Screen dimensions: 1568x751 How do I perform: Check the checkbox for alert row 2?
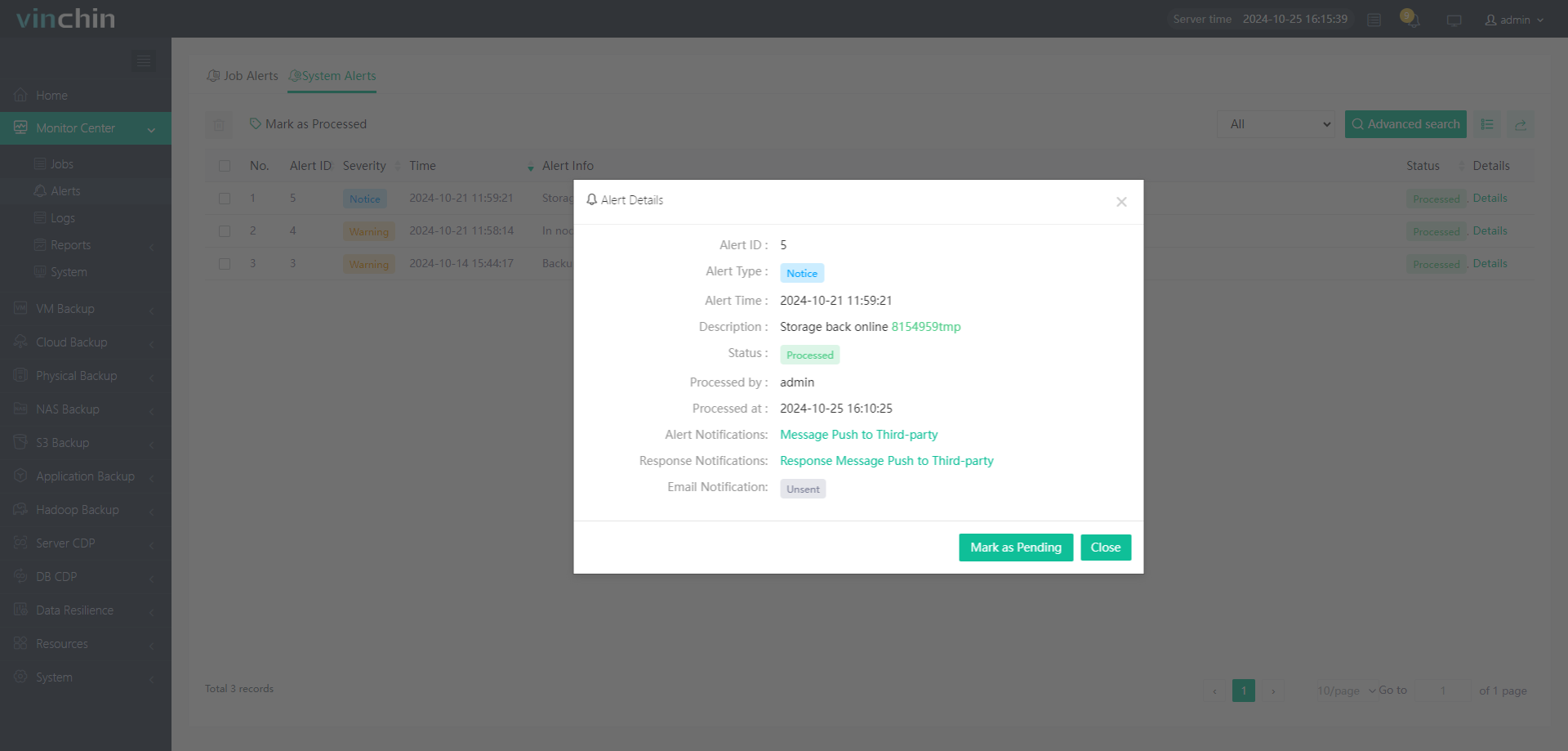point(225,230)
